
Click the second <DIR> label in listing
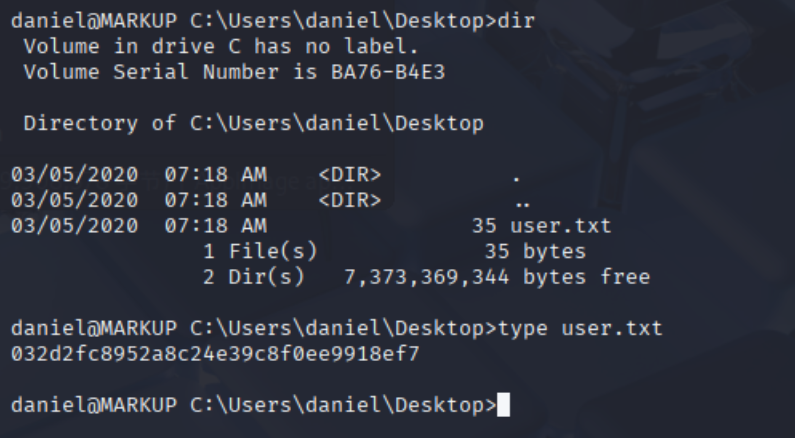[x=350, y=200]
